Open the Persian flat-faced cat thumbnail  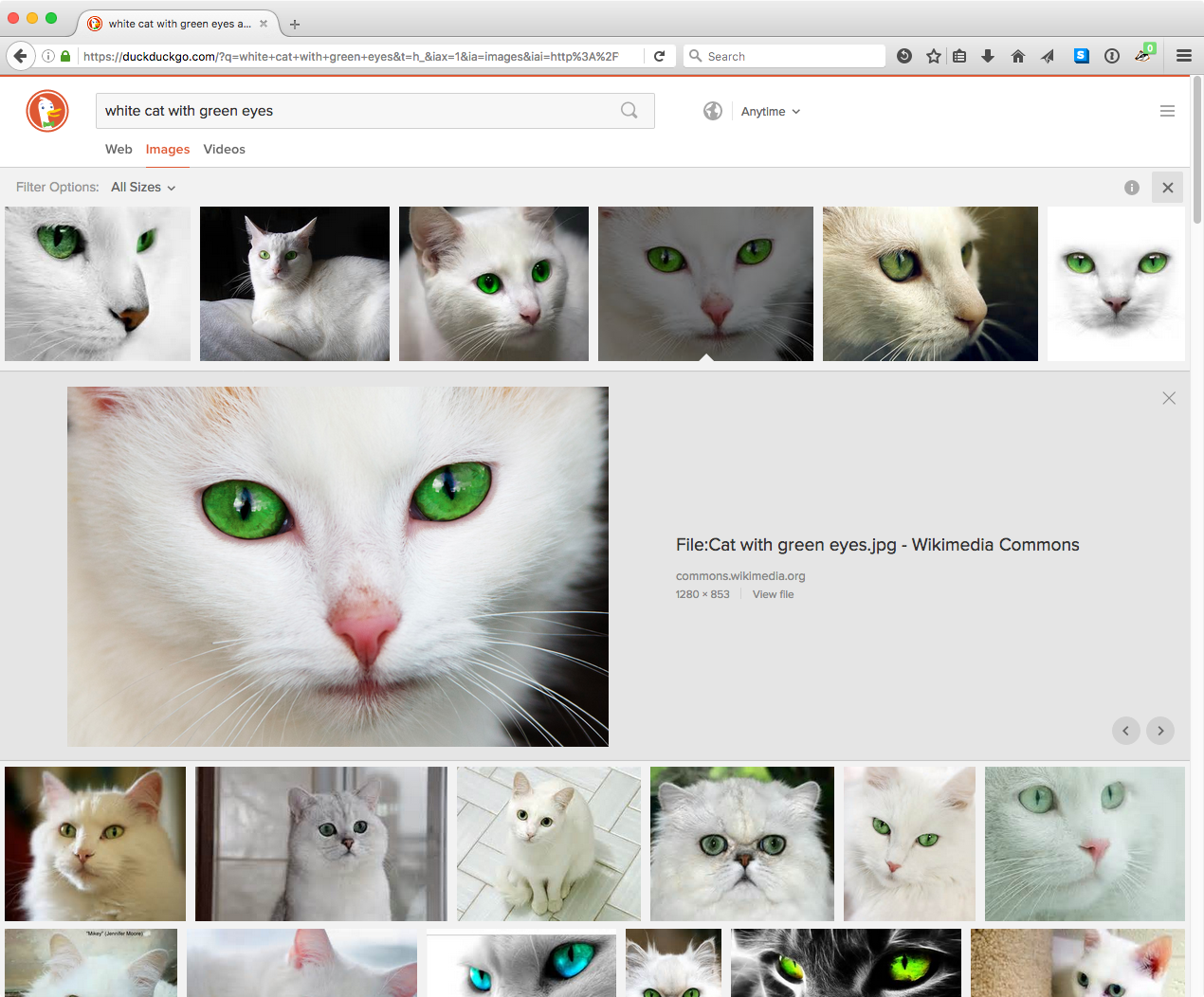click(742, 843)
